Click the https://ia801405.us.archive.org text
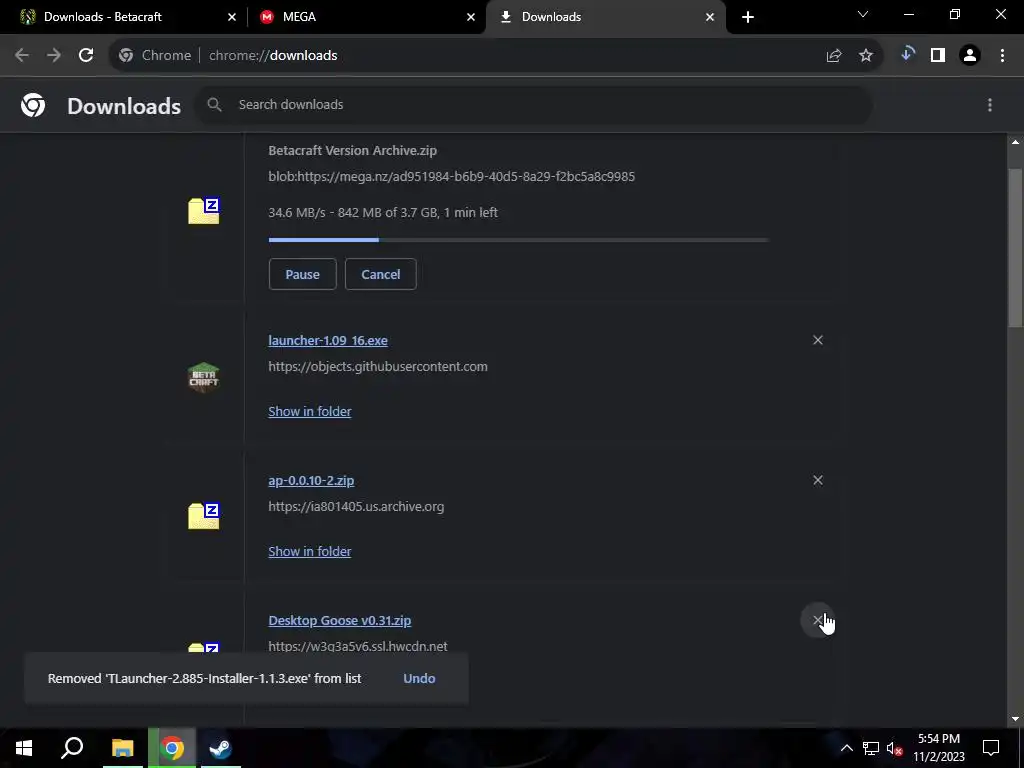 [x=356, y=507]
